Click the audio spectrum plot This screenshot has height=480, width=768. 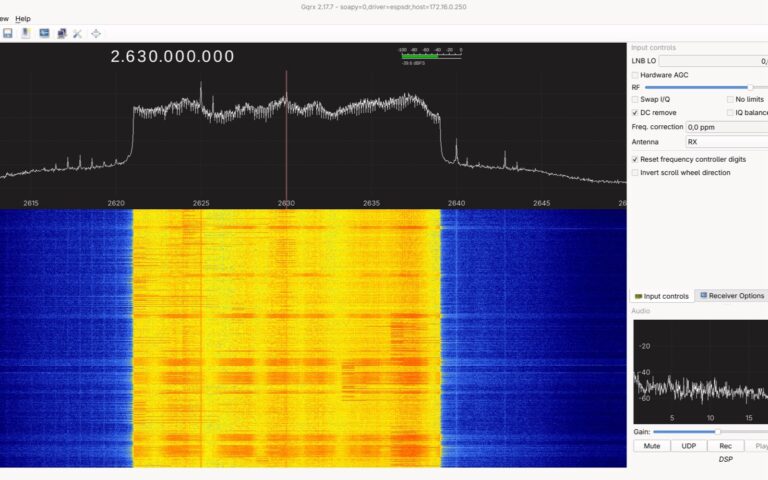tap(700, 372)
